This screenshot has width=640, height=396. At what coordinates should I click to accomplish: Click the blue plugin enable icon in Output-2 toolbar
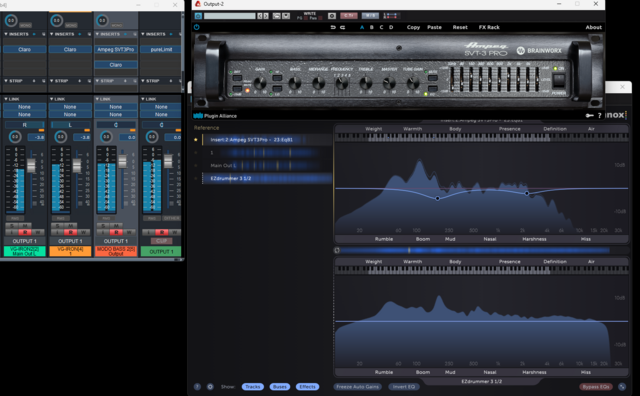coord(198,16)
